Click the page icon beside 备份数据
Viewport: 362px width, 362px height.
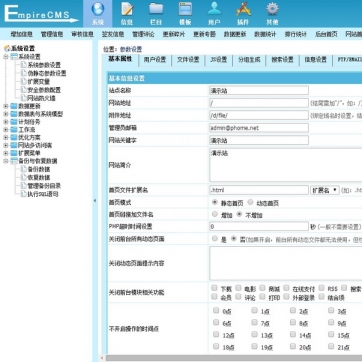click(23, 169)
